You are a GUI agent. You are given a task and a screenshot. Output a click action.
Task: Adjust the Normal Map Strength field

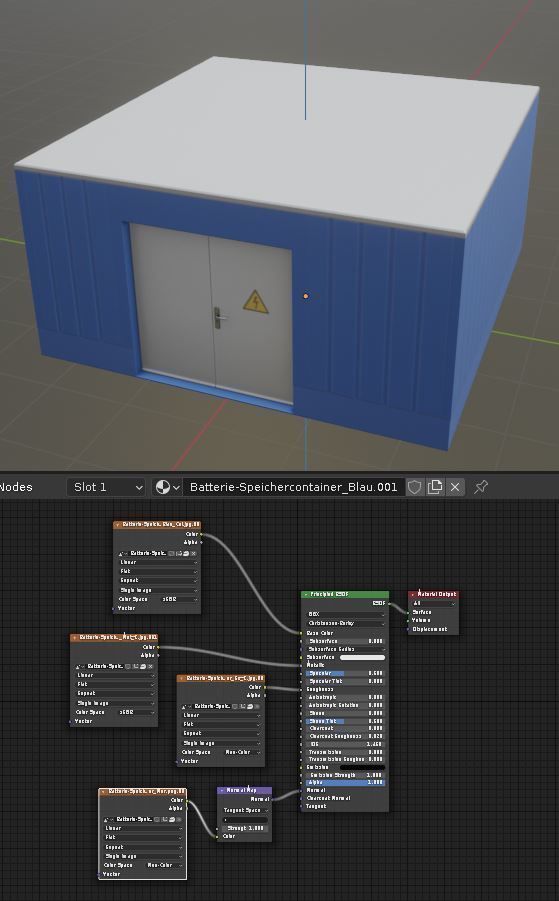tap(245, 828)
